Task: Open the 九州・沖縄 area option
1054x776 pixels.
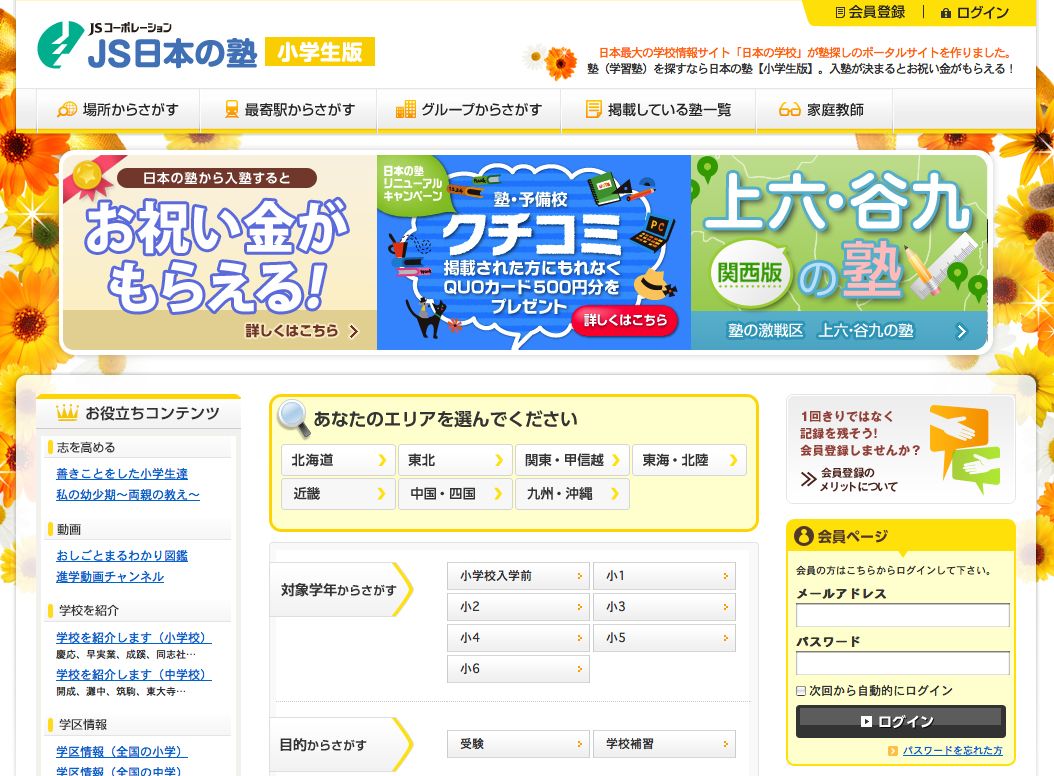Action: pos(572,494)
